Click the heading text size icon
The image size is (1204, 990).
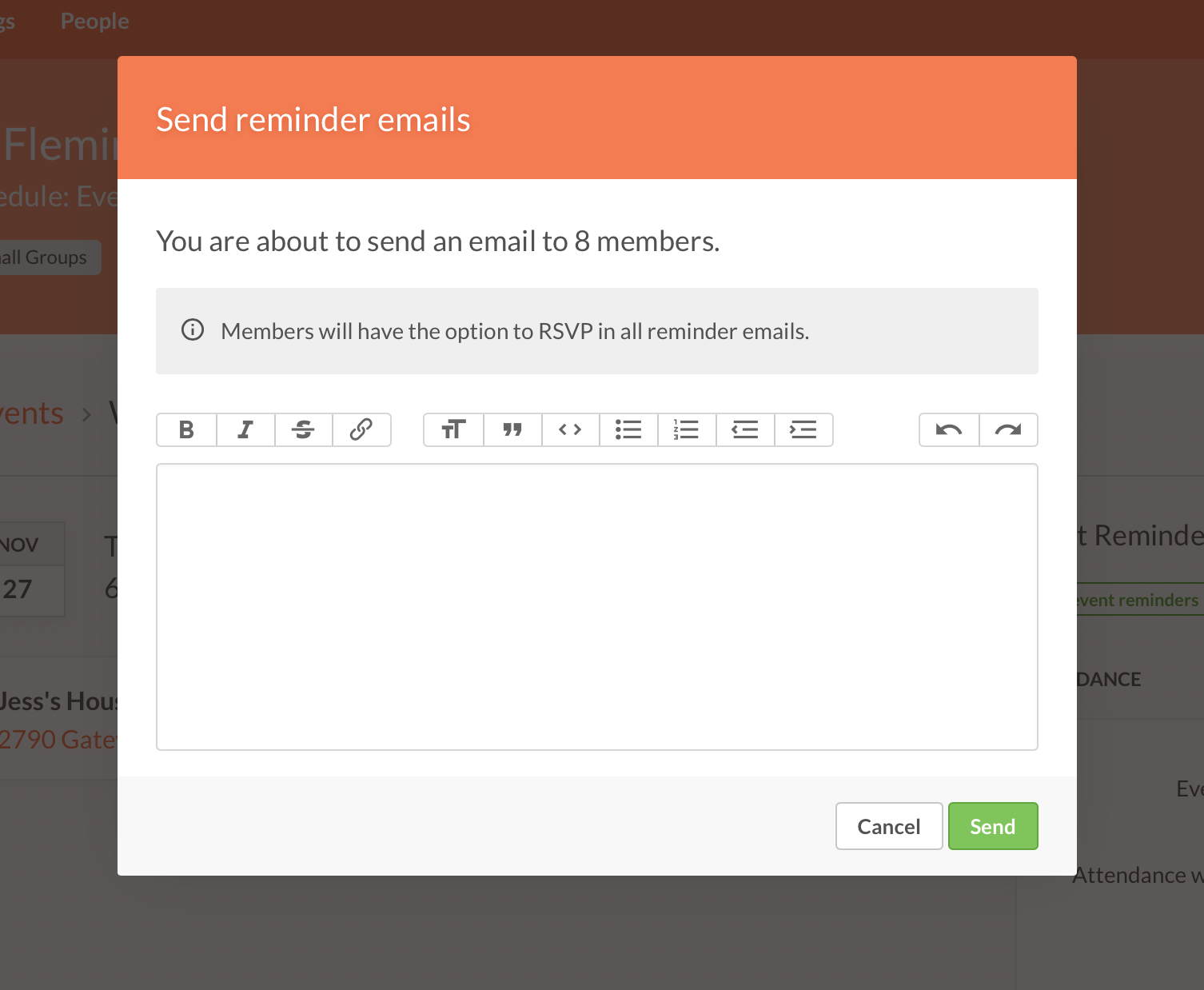tap(453, 430)
